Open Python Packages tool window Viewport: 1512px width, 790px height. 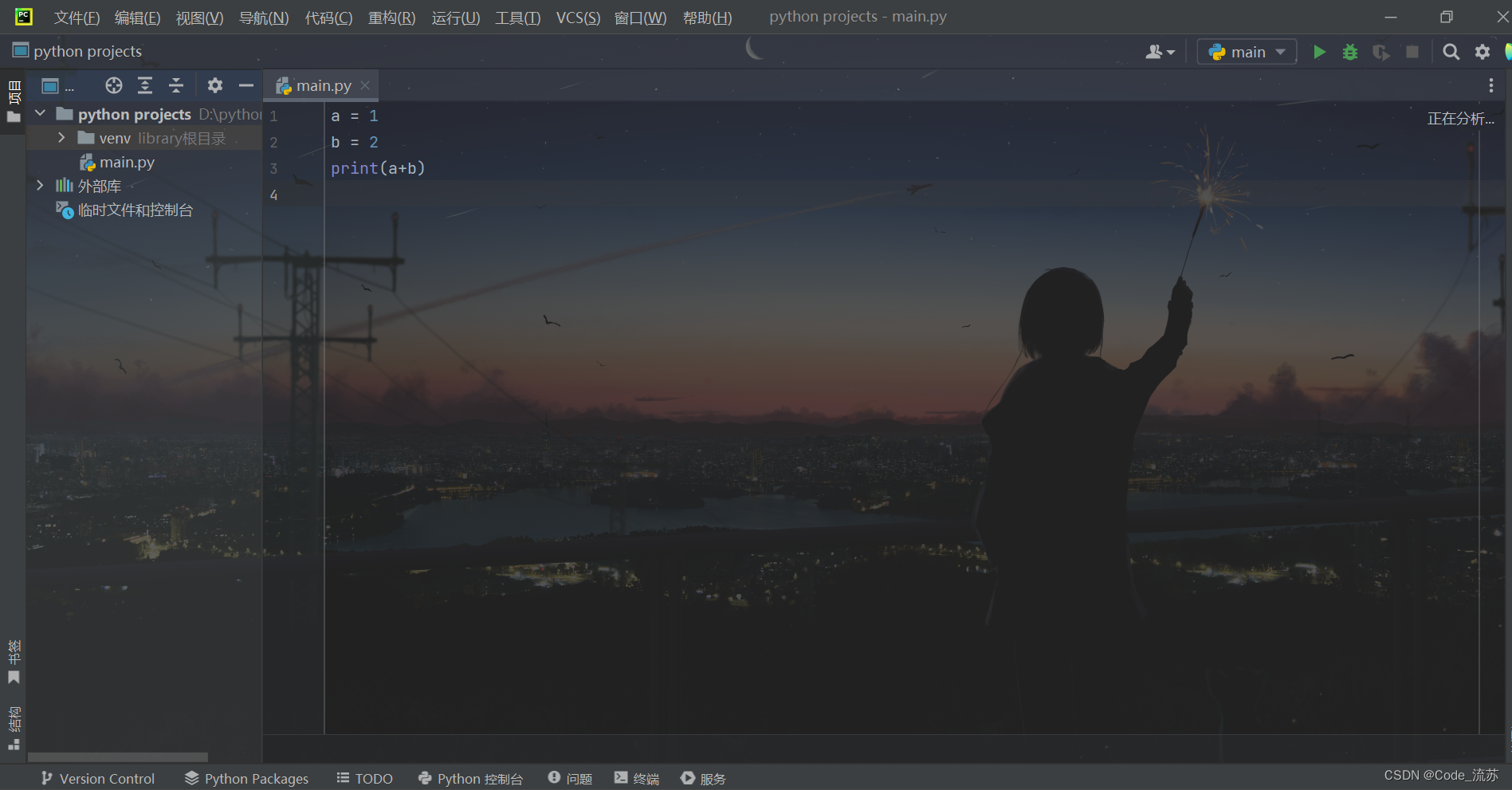click(246, 779)
